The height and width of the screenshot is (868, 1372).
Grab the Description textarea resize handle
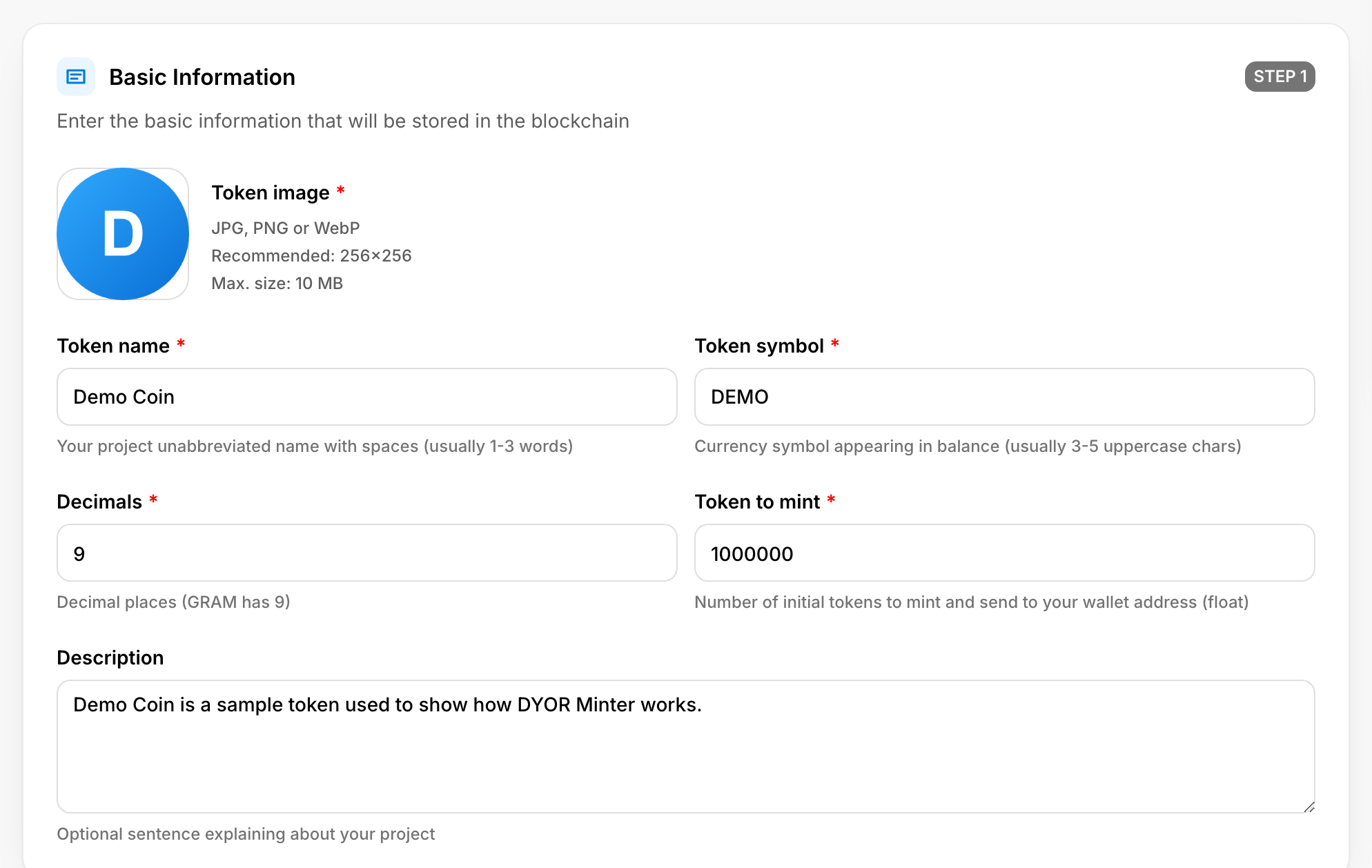click(x=1309, y=807)
